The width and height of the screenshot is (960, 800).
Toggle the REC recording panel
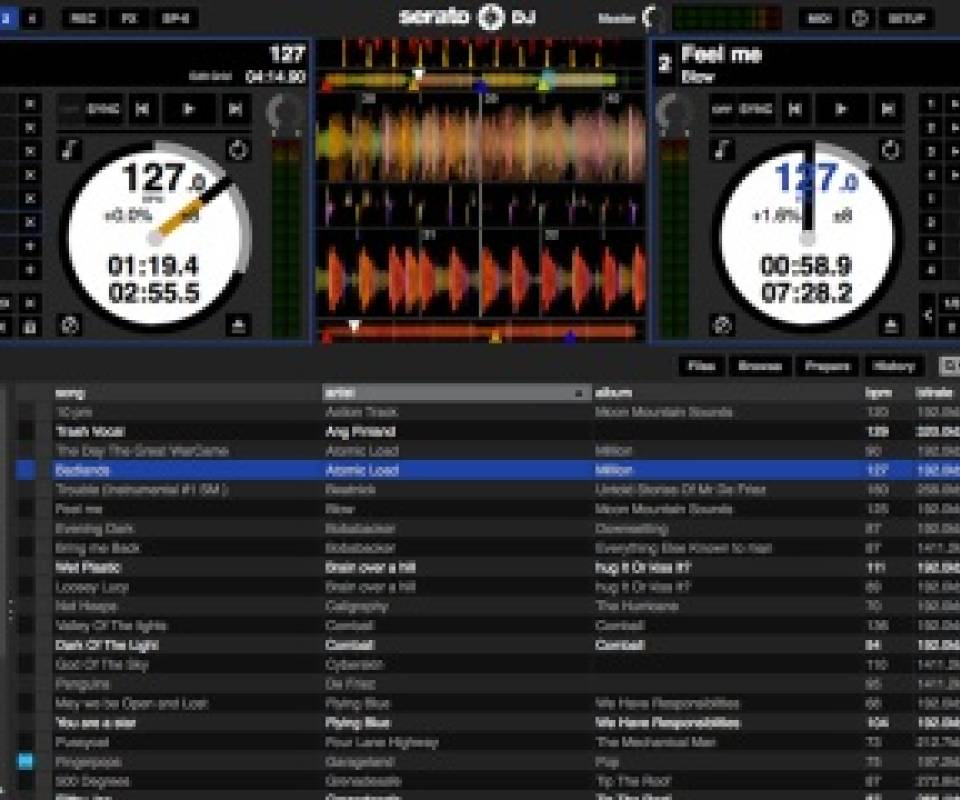pyautogui.click(x=83, y=18)
